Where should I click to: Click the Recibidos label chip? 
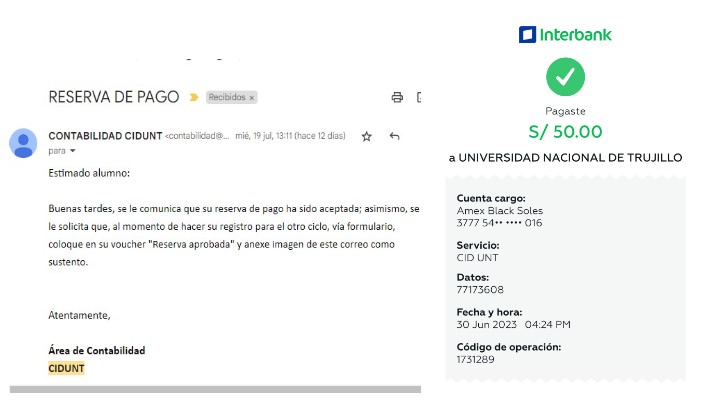tap(226, 98)
